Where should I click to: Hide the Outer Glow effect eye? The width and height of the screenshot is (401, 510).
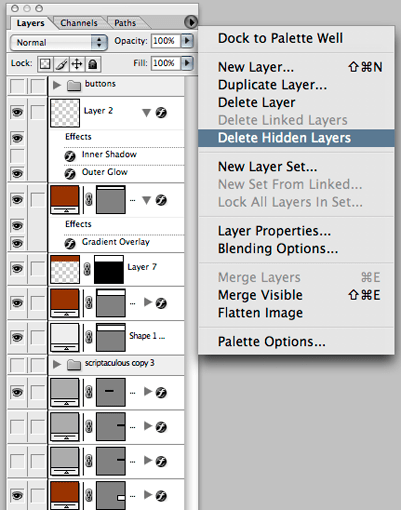pos(17,173)
